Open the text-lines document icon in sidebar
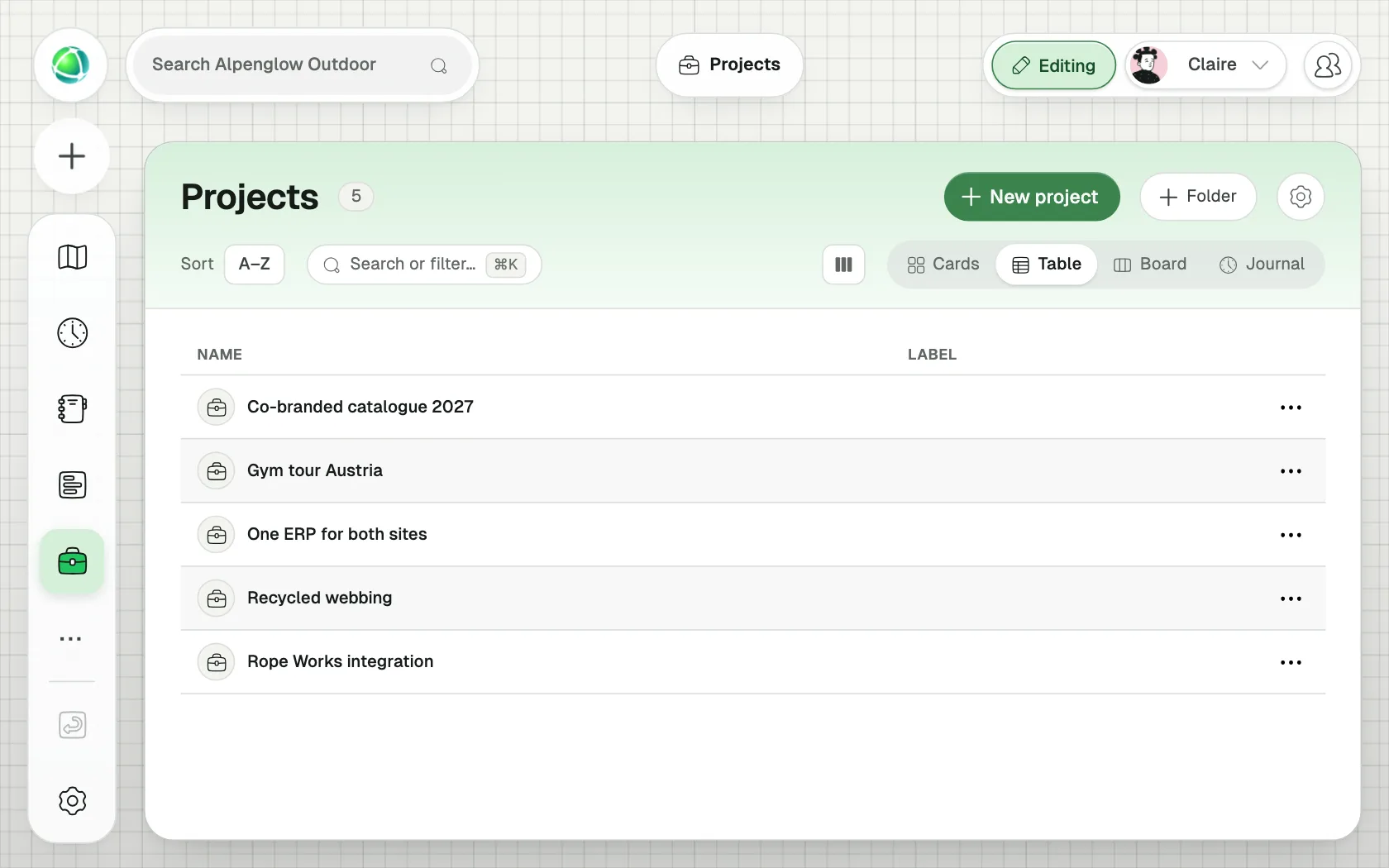The width and height of the screenshot is (1389, 868). (73, 484)
